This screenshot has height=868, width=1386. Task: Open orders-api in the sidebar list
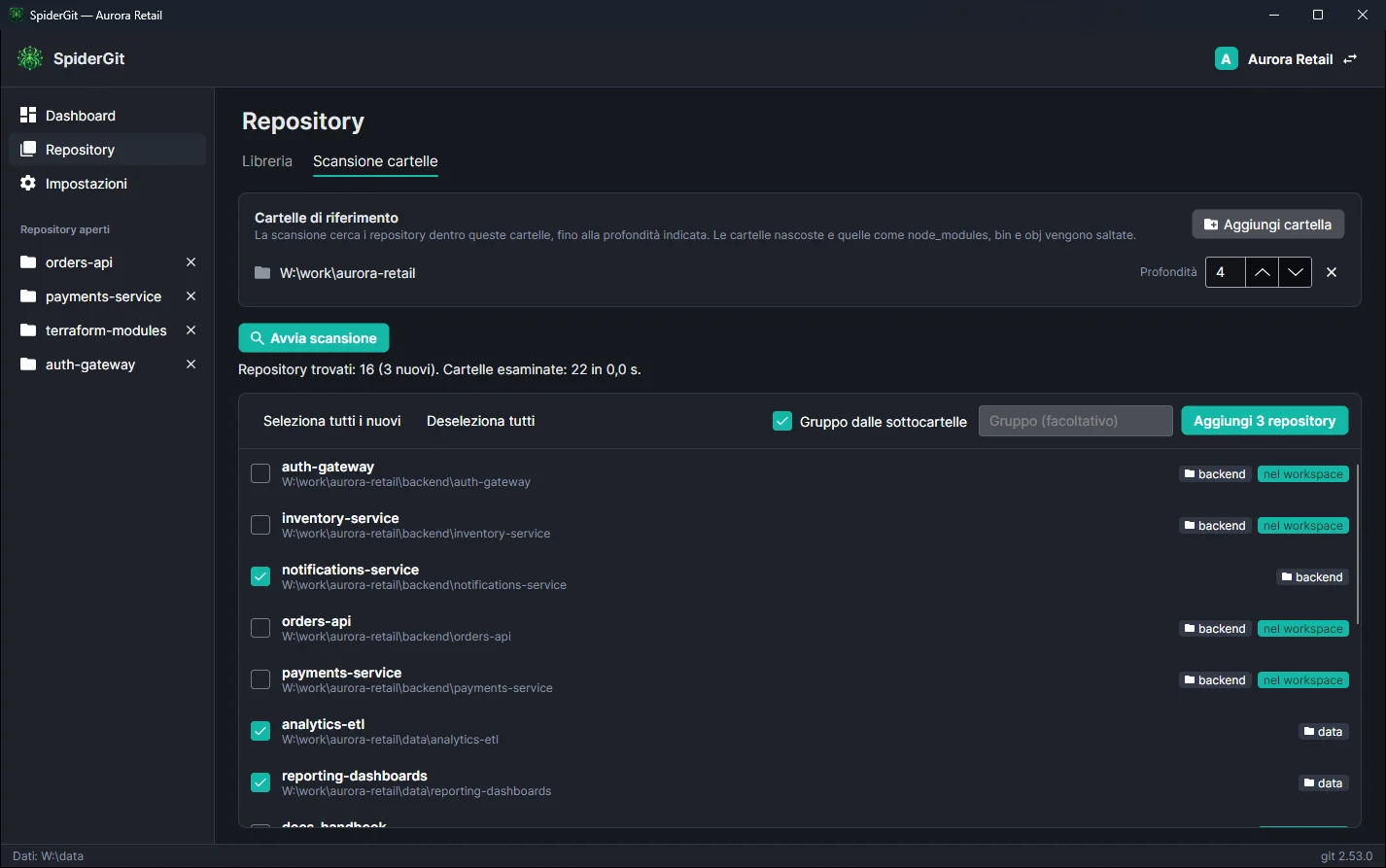[107, 262]
